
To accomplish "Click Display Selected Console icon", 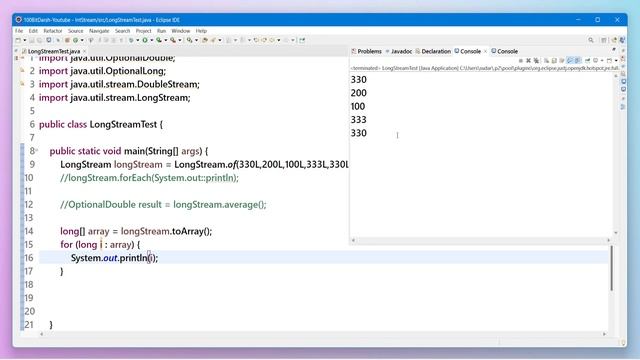I will tap(596, 60).
